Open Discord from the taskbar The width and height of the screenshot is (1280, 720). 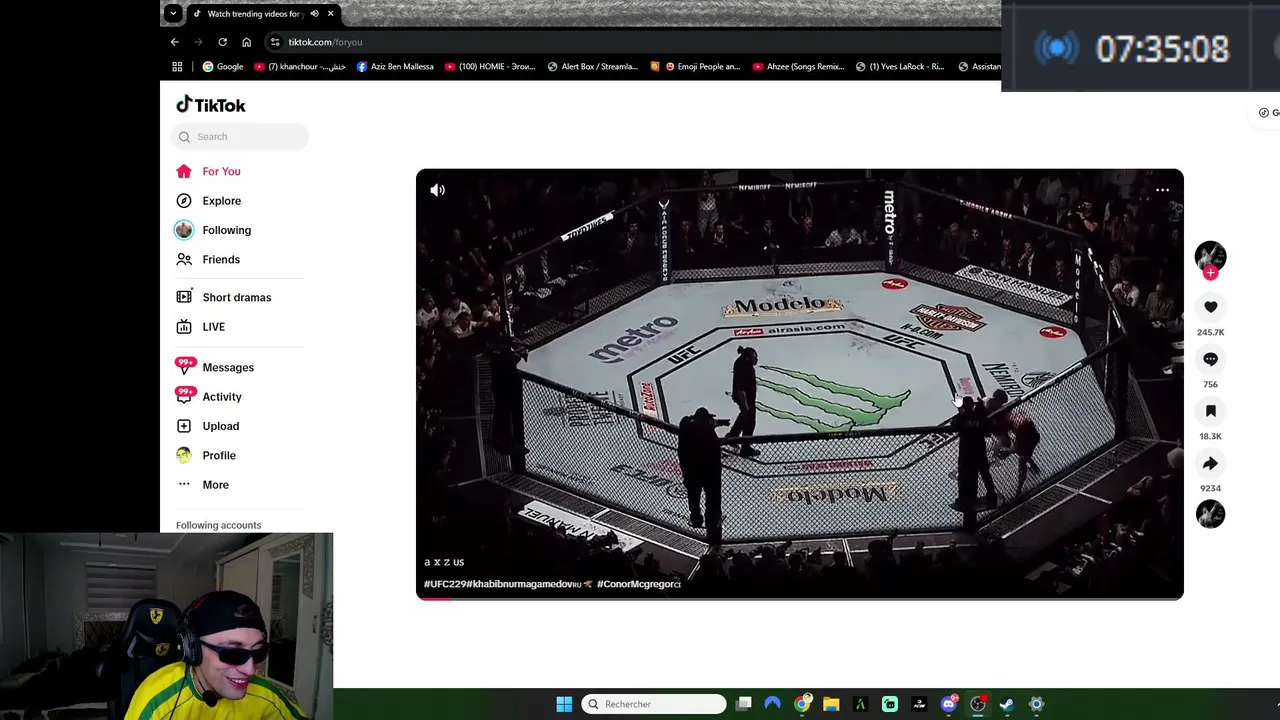[x=948, y=704]
